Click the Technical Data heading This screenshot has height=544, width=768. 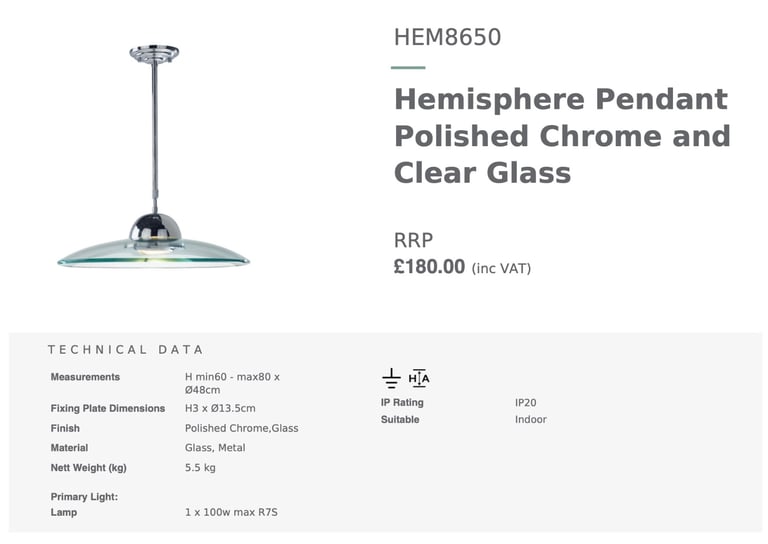click(x=125, y=350)
